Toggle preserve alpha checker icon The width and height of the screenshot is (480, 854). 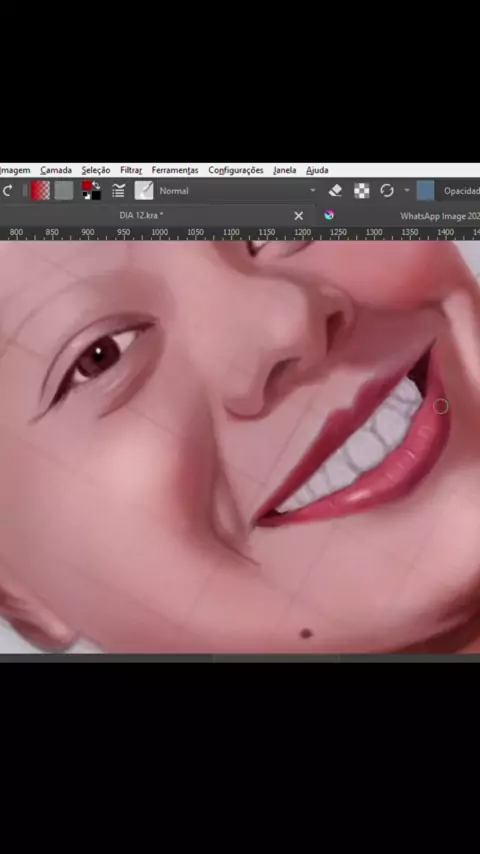click(362, 191)
